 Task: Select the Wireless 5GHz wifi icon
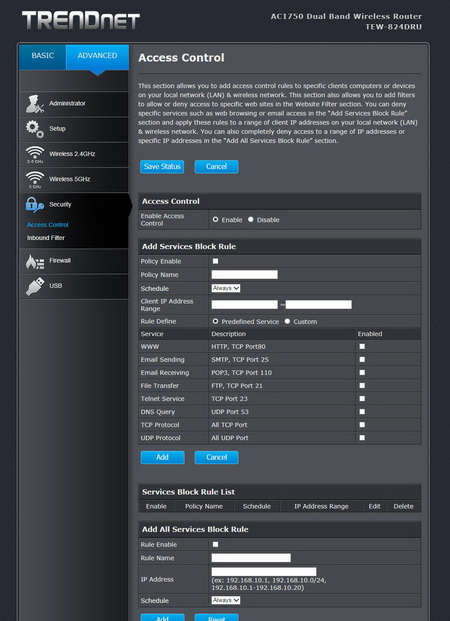34,180
